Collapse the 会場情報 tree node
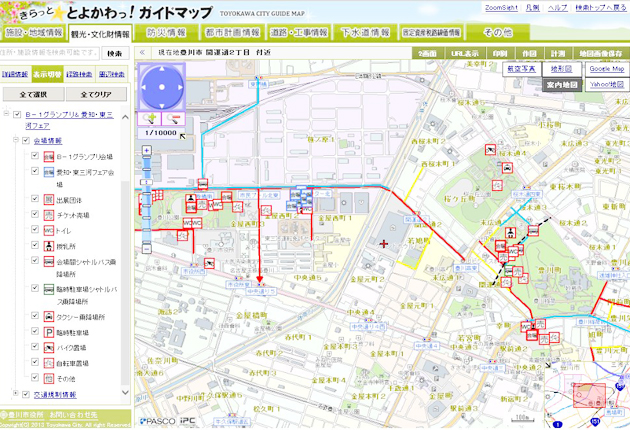 24,141
